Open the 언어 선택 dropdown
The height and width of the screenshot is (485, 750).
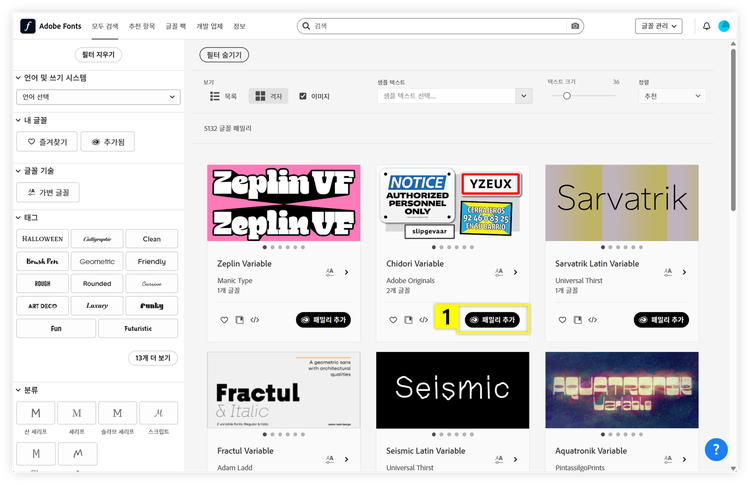pos(98,97)
